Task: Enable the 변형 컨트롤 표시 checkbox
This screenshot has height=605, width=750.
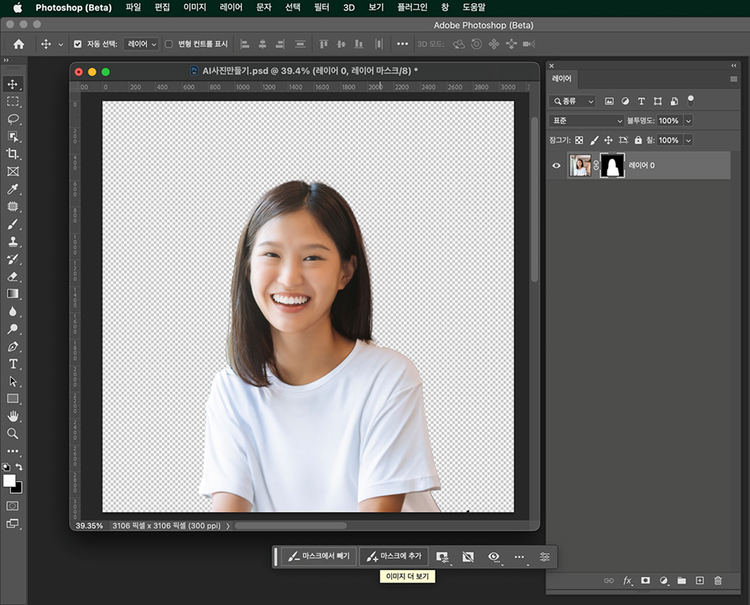Action: pos(168,44)
